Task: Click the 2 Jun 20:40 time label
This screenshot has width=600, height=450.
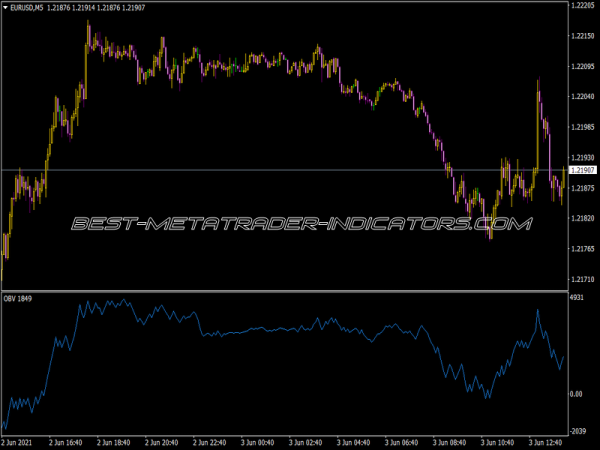Action: click(161, 441)
